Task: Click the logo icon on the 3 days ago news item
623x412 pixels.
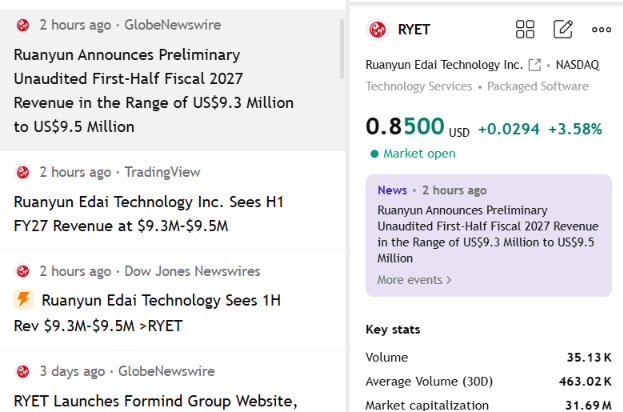Action: click(23, 371)
